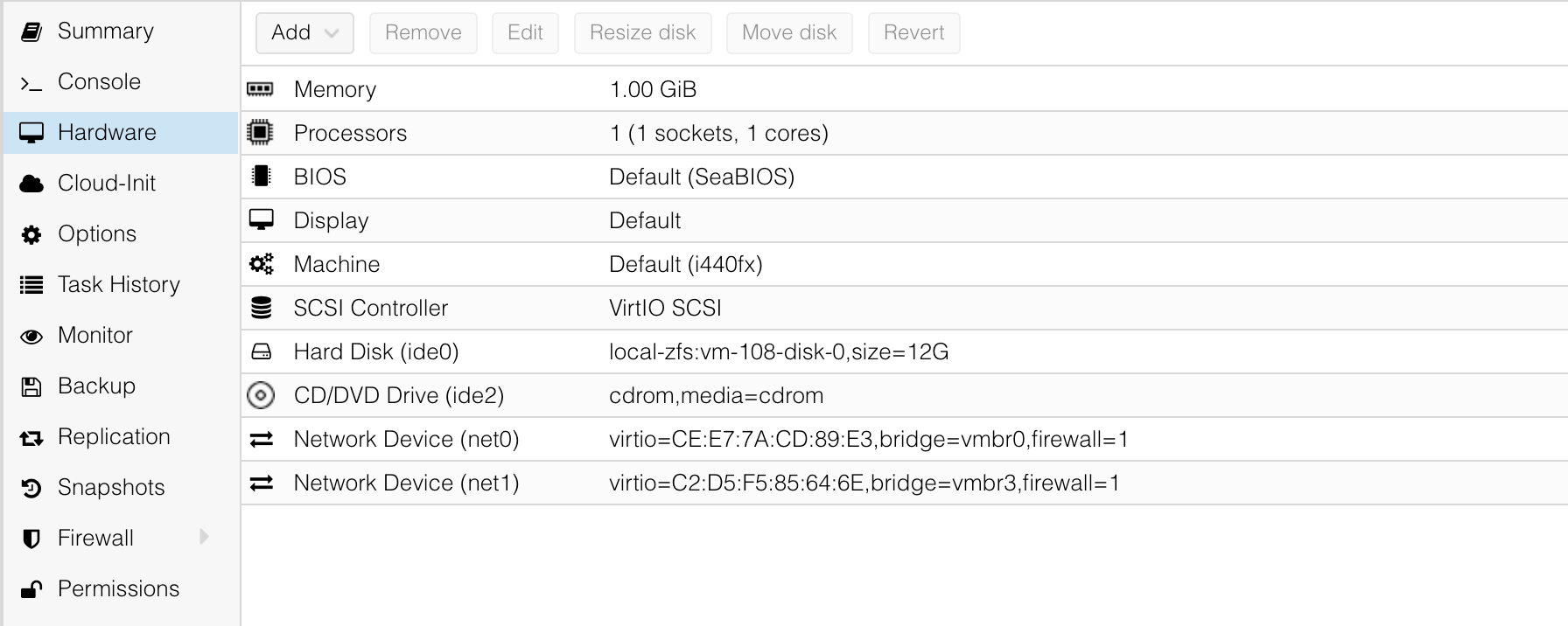This screenshot has width=1568, height=626.
Task: Click the Memory RAM icon
Action: [x=260, y=89]
